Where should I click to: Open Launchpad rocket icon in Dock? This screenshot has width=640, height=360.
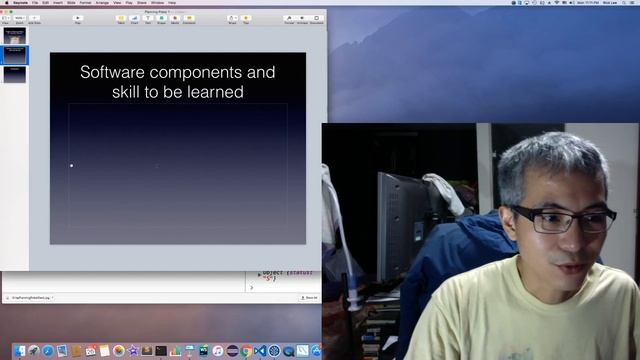coord(33,351)
